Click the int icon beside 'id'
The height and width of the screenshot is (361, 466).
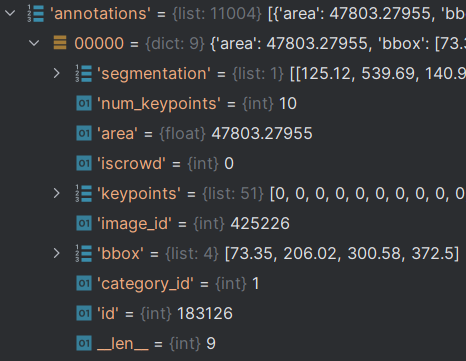[84, 313]
